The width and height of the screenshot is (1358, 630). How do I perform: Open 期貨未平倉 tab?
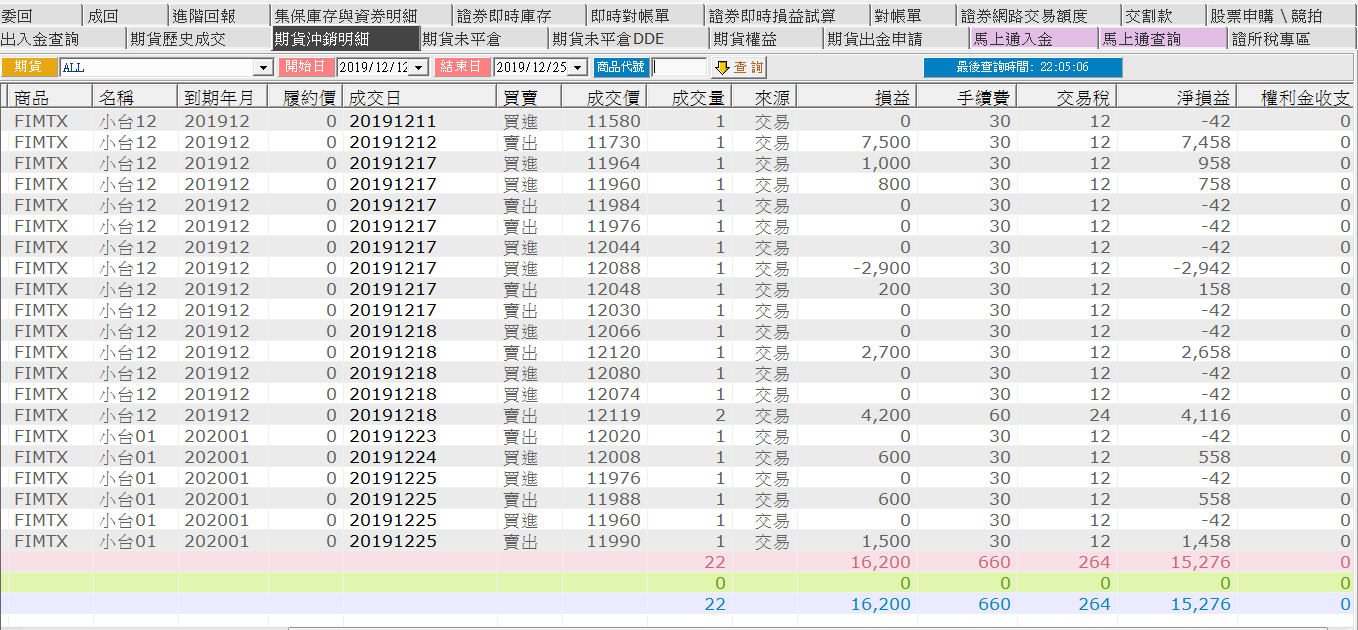pos(485,39)
